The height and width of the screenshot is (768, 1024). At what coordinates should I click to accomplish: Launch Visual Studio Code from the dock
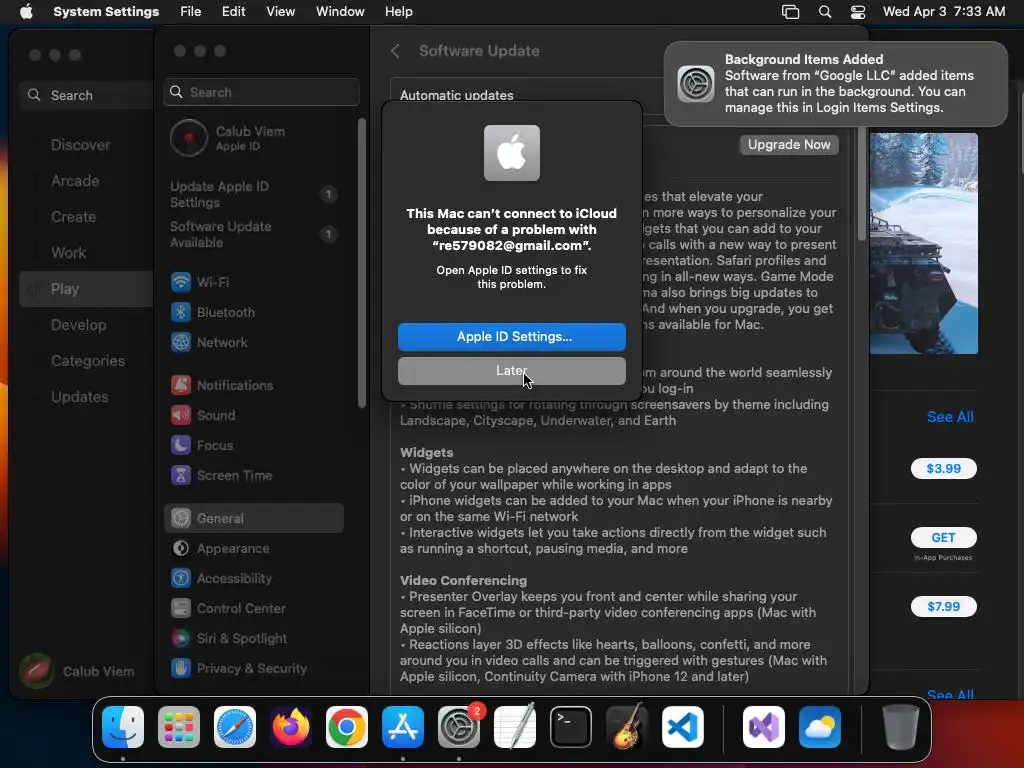click(683, 727)
